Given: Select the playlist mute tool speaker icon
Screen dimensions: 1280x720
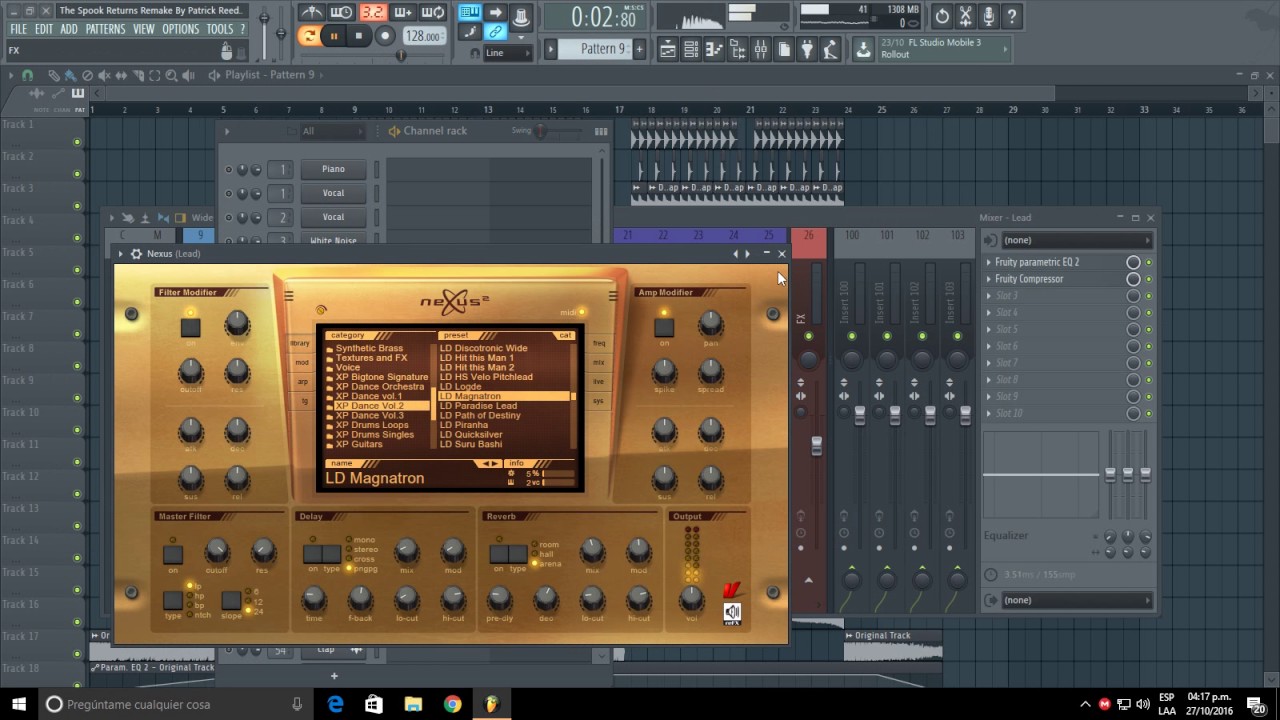Looking at the screenshot, I should 104,75.
